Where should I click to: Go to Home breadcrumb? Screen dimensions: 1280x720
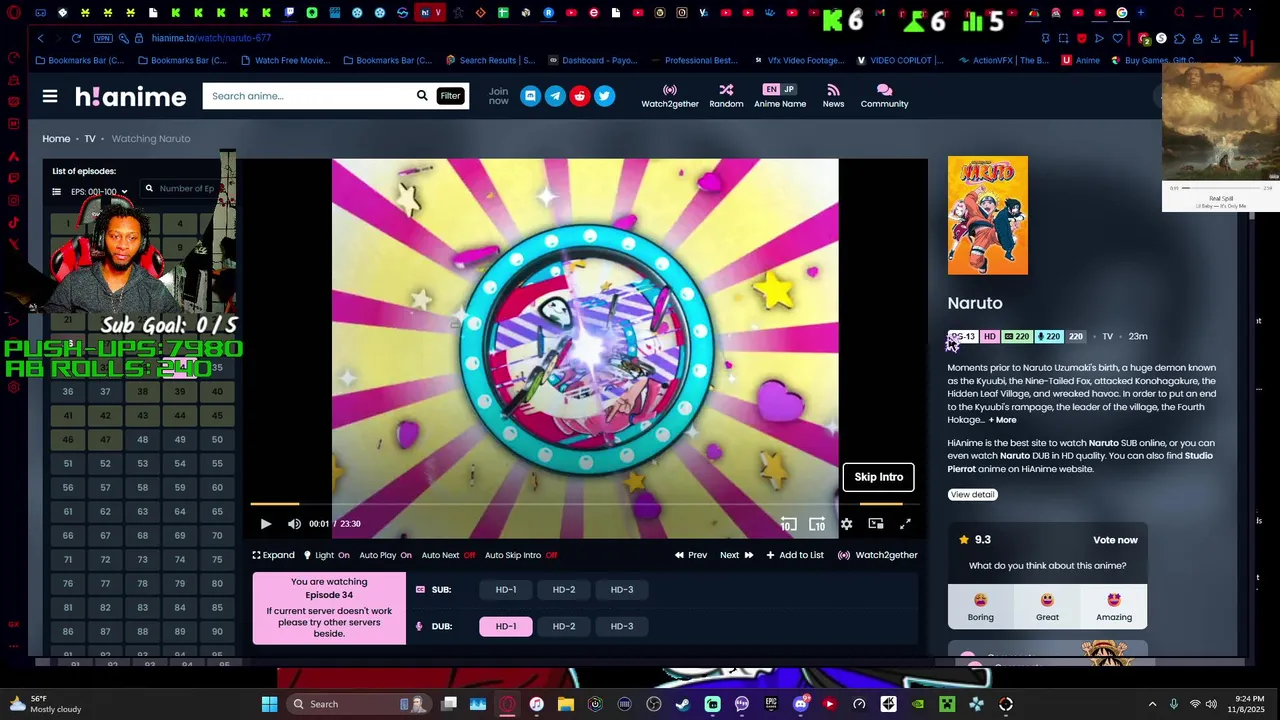[56, 139]
